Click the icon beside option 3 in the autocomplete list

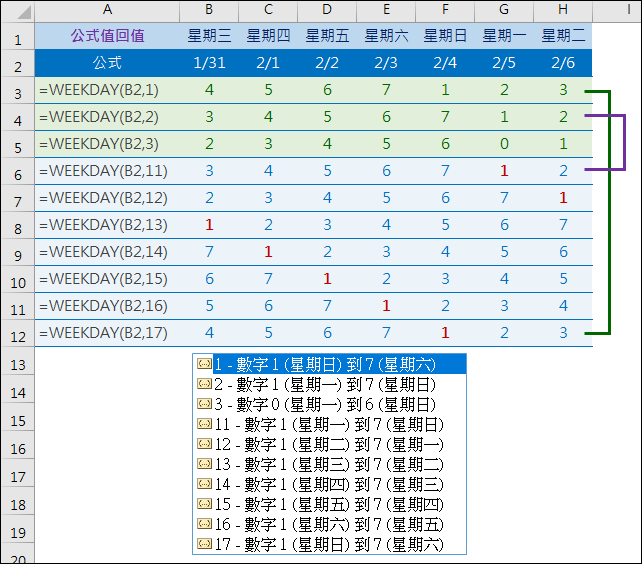[x=204, y=403]
